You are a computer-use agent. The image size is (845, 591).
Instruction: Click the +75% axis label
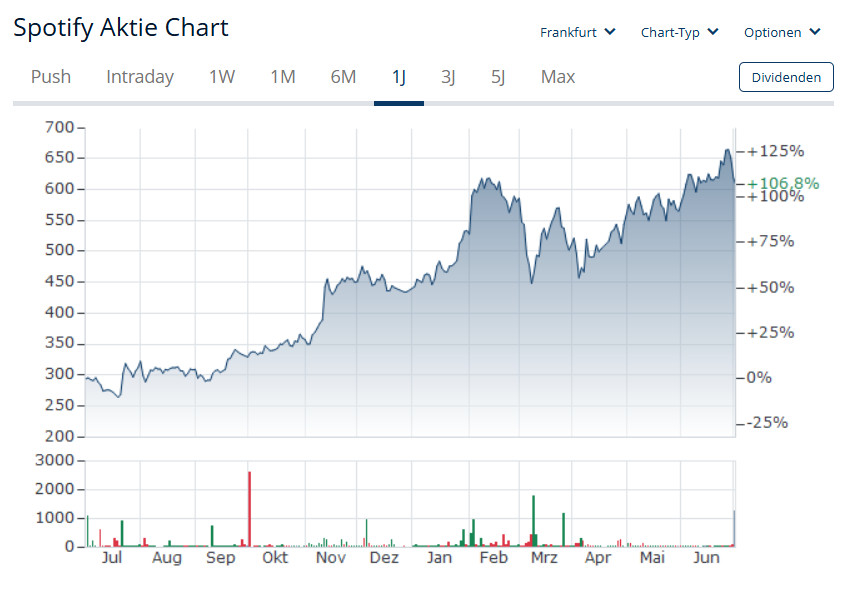pos(771,241)
